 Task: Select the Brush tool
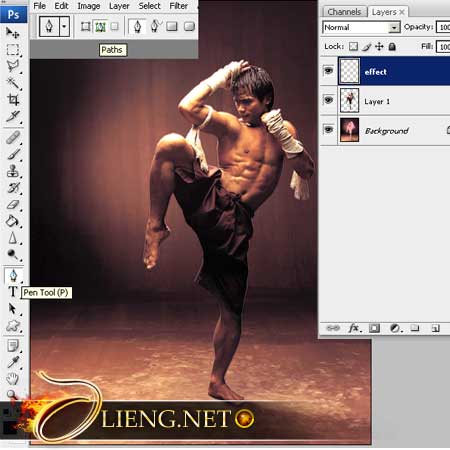[x=13, y=154]
